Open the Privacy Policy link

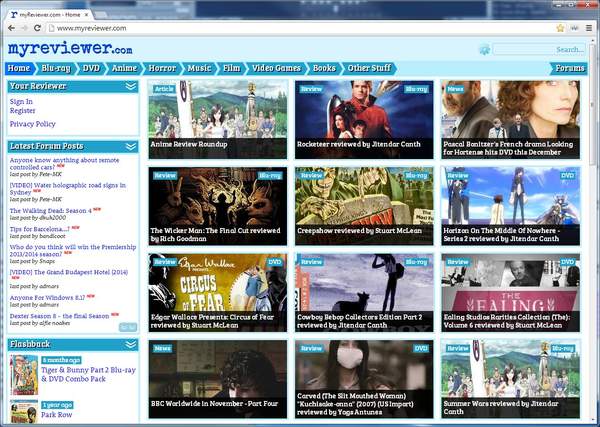click(33, 124)
